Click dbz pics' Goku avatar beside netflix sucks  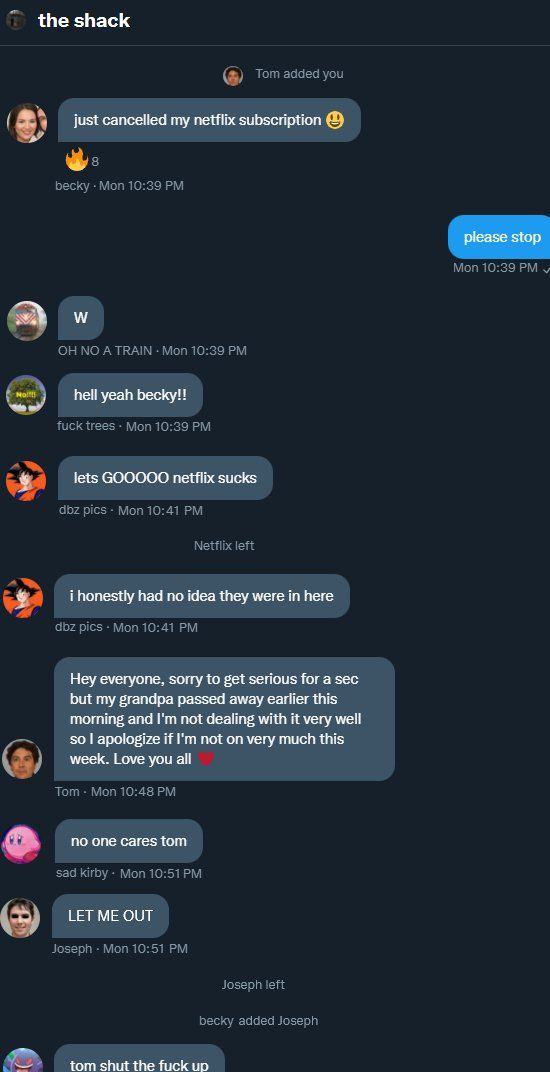(x=26, y=481)
